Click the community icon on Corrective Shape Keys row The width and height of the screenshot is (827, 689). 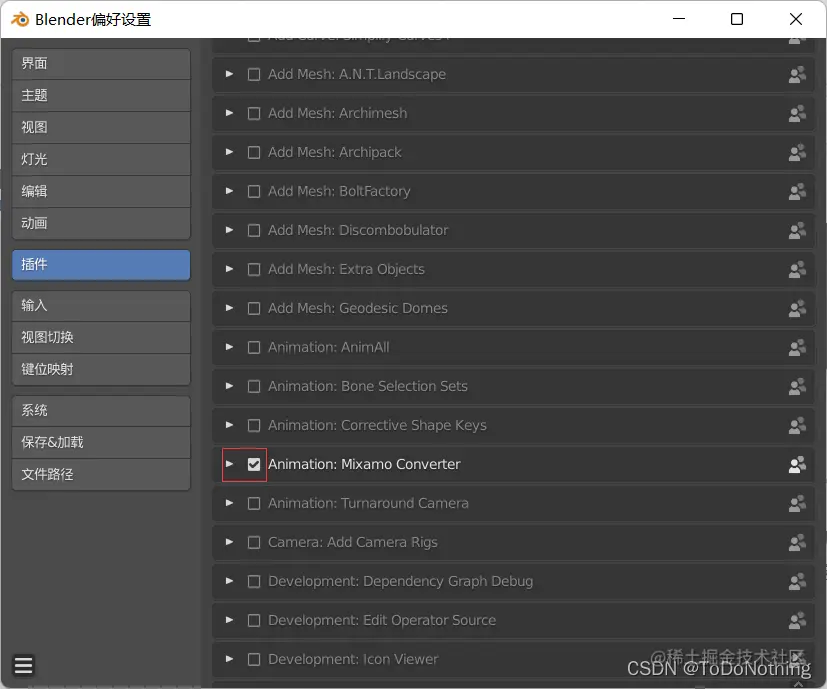797,426
